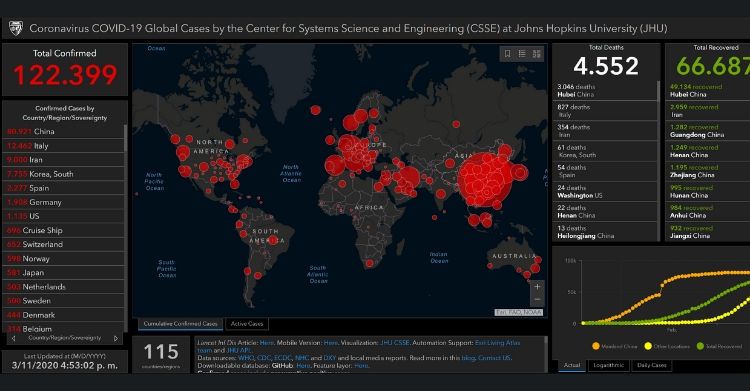Show the map legend list icon
Viewport: 750px width, 391px height.
pos(522,54)
